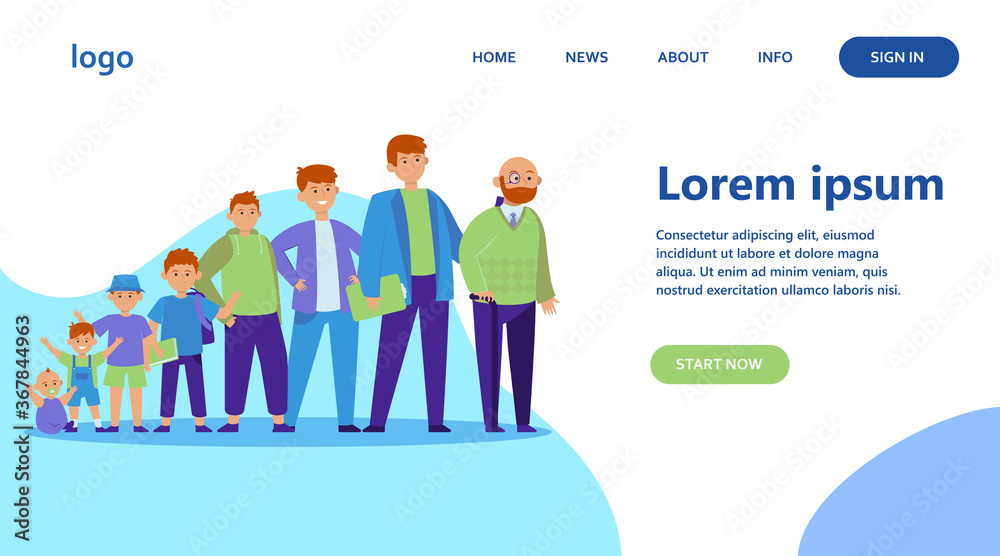Select the bald bearded old man
Image resolution: width=1000 pixels, height=556 pixels.
[509, 293]
